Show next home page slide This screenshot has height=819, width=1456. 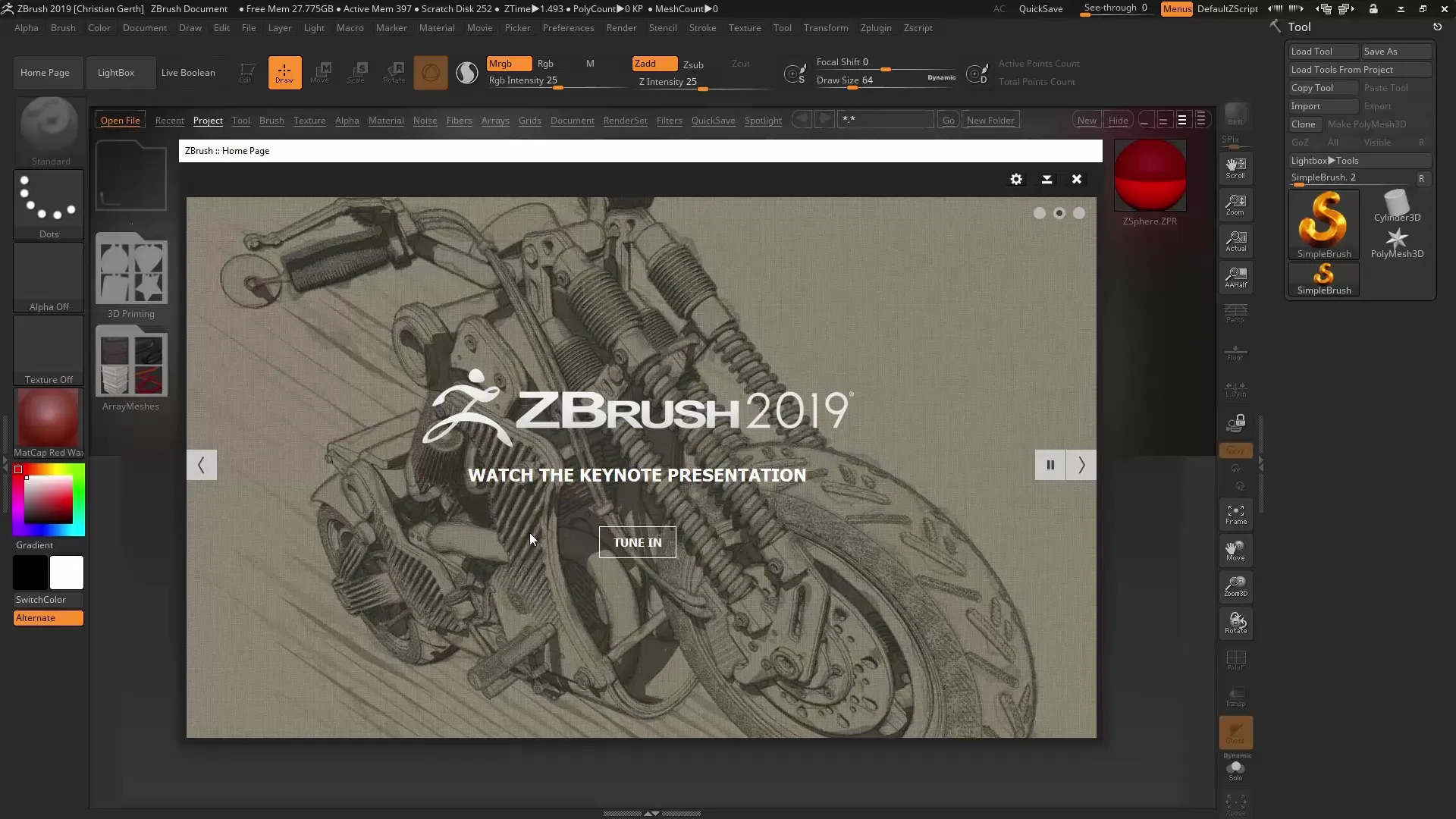1081,465
